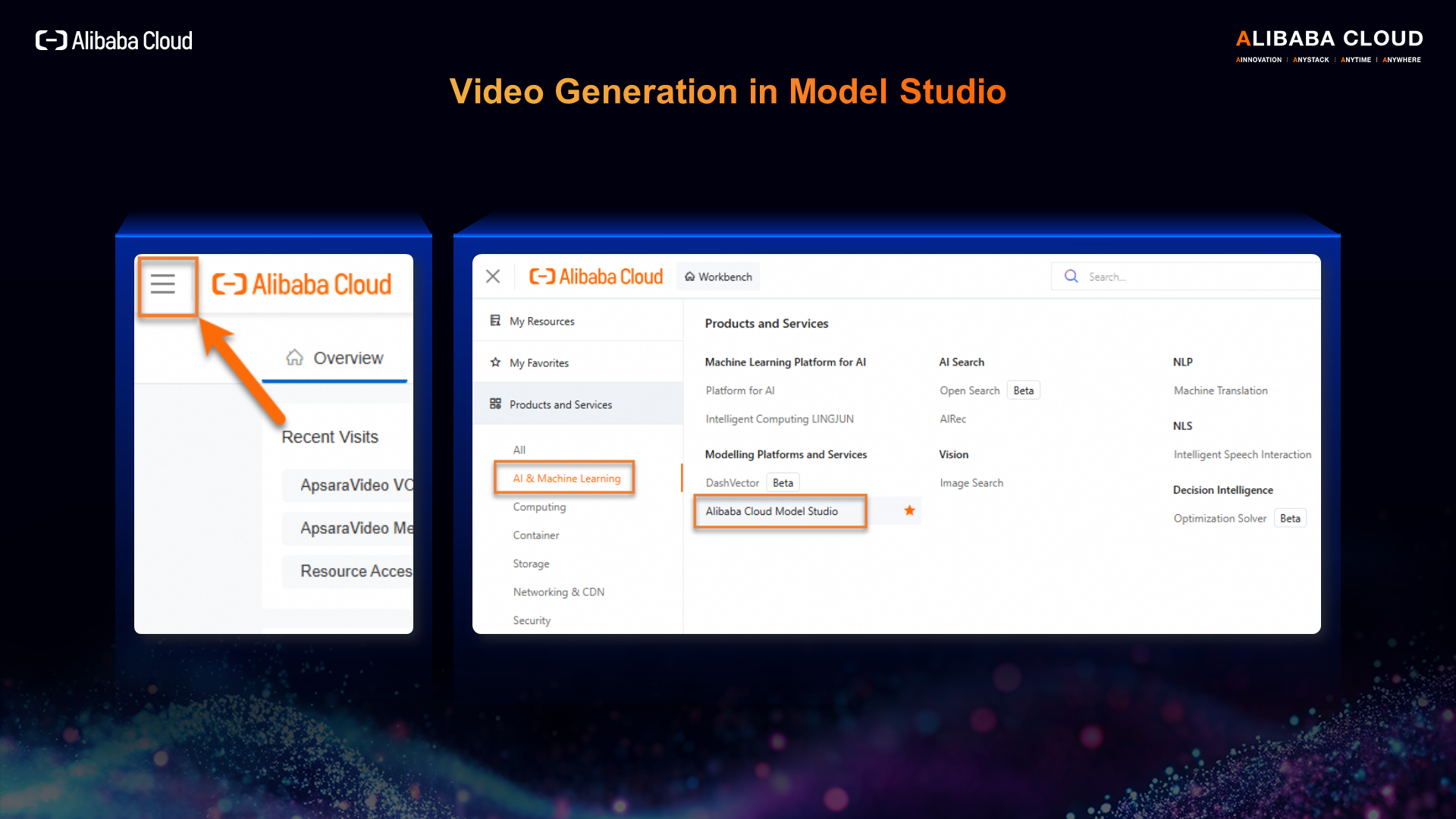Image resolution: width=1456 pixels, height=819 pixels.
Task: Open Intelligent Speech Interaction product
Action: pyautogui.click(x=1243, y=455)
